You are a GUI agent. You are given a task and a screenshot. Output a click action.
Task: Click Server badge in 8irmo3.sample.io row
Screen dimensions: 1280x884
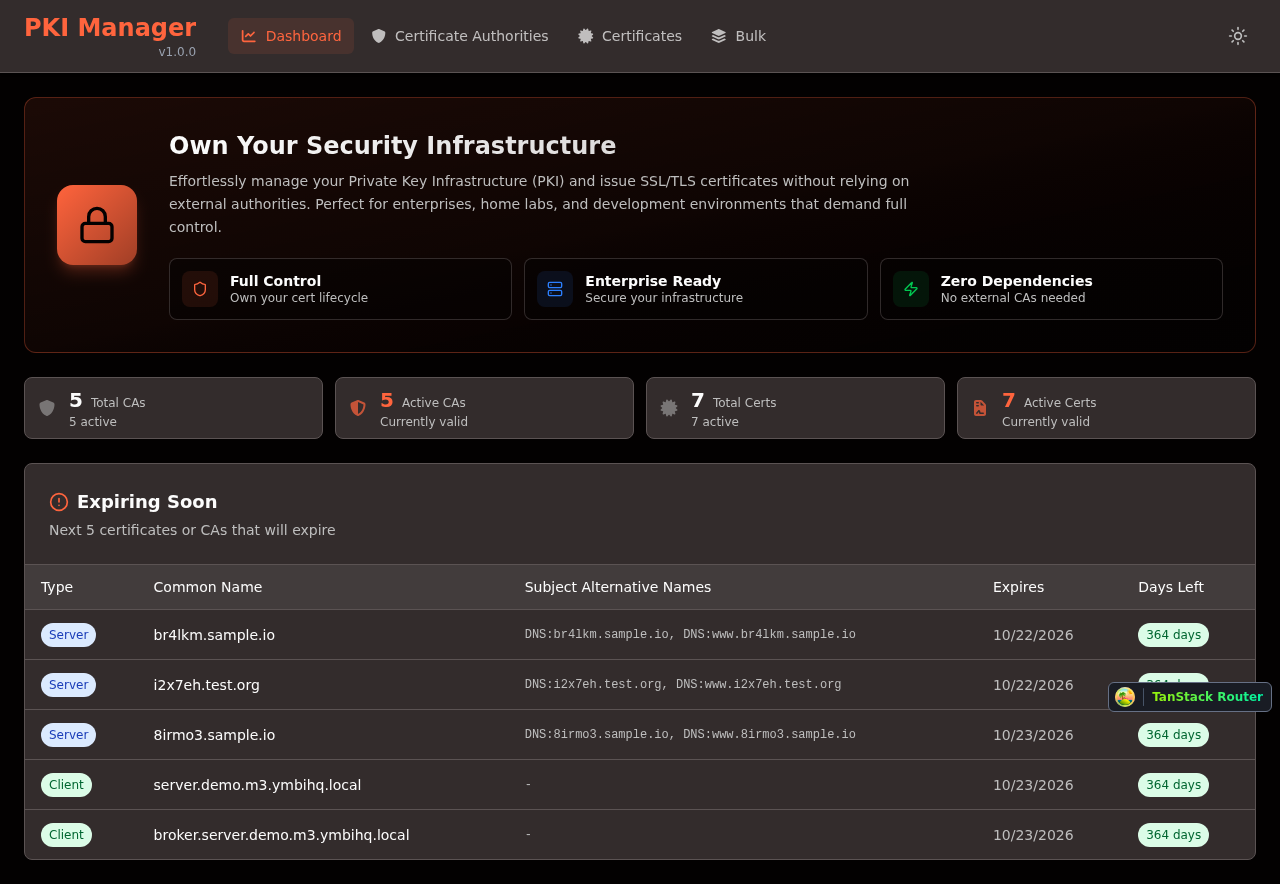[68, 735]
